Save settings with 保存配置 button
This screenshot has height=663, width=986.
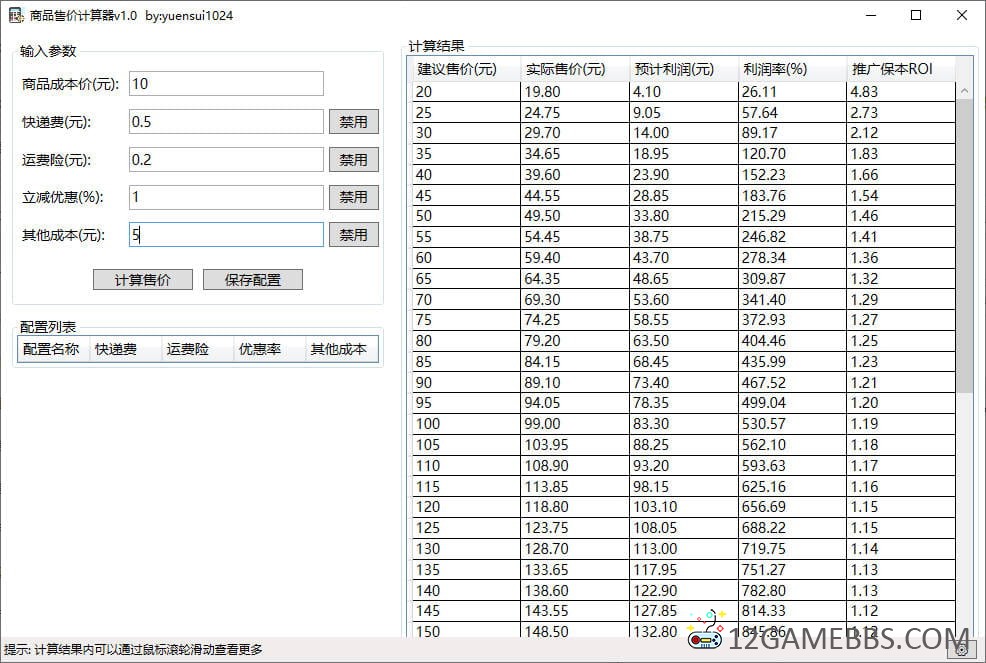tap(252, 280)
